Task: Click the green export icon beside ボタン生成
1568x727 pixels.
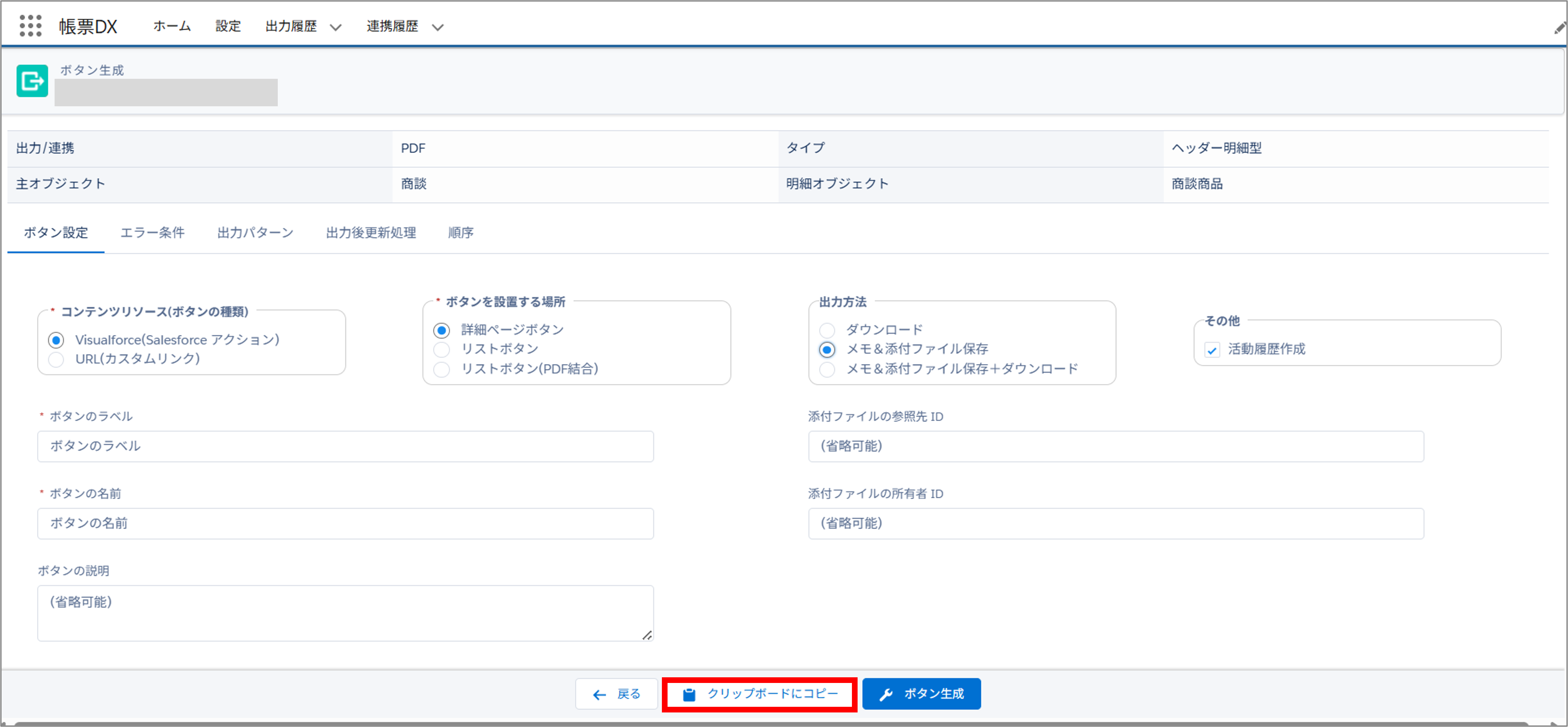Action: coord(32,80)
